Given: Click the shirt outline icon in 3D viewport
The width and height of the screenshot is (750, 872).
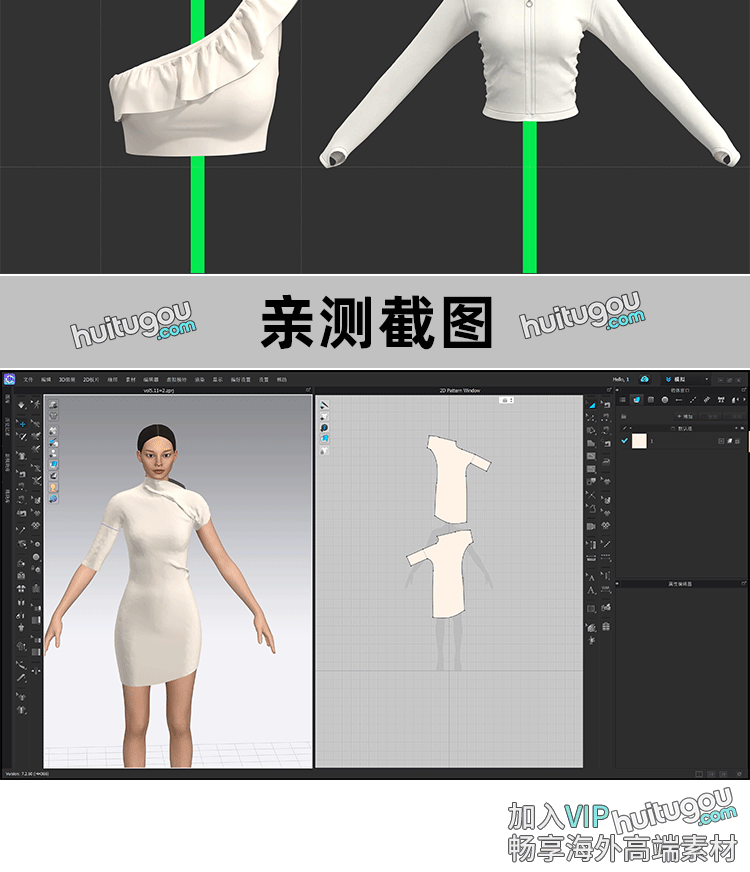Looking at the screenshot, I should [x=53, y=416].
